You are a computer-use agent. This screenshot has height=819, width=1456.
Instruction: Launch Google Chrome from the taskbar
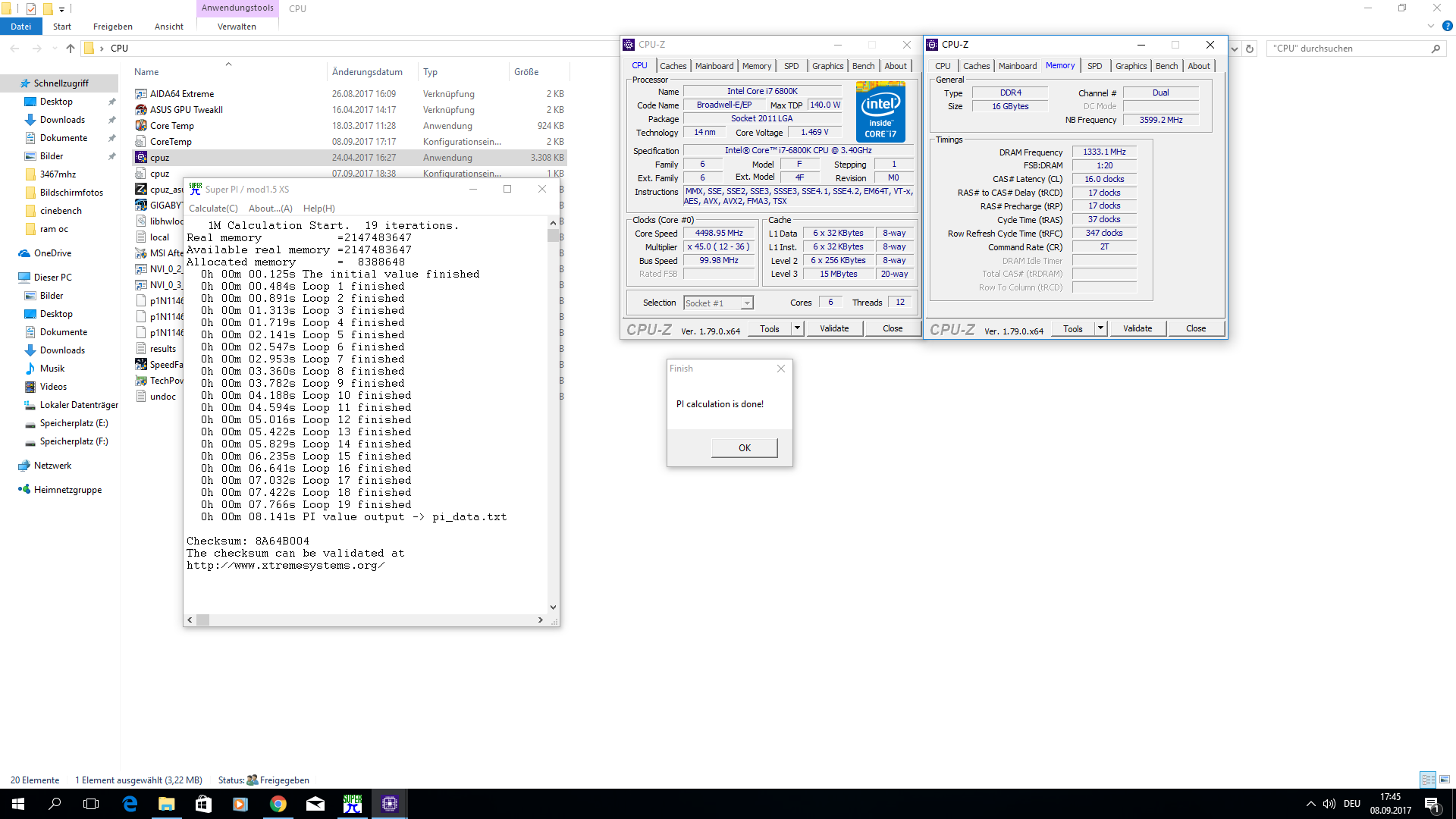click(278, 804)
